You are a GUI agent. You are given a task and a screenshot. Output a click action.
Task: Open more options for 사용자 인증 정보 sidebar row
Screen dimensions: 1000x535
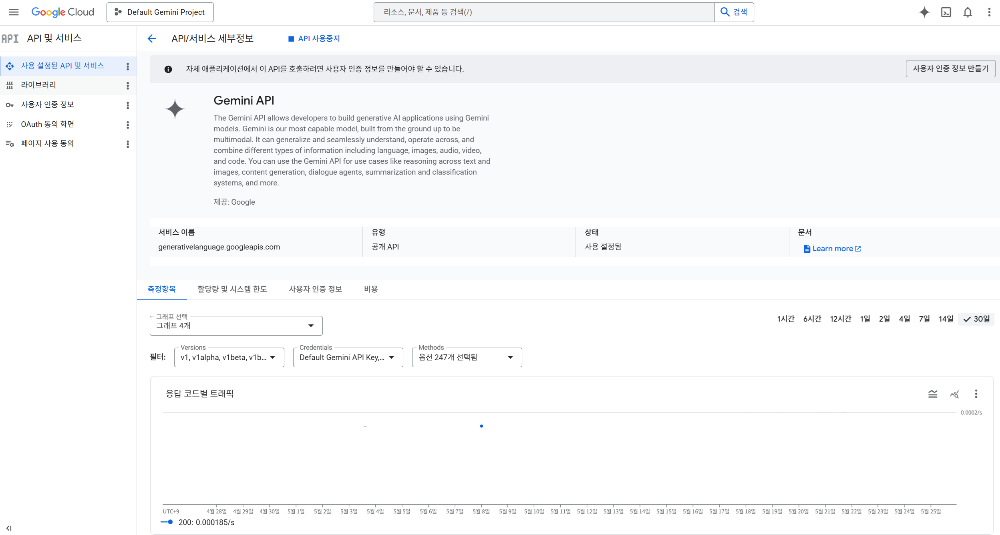(x=128, y=105)
